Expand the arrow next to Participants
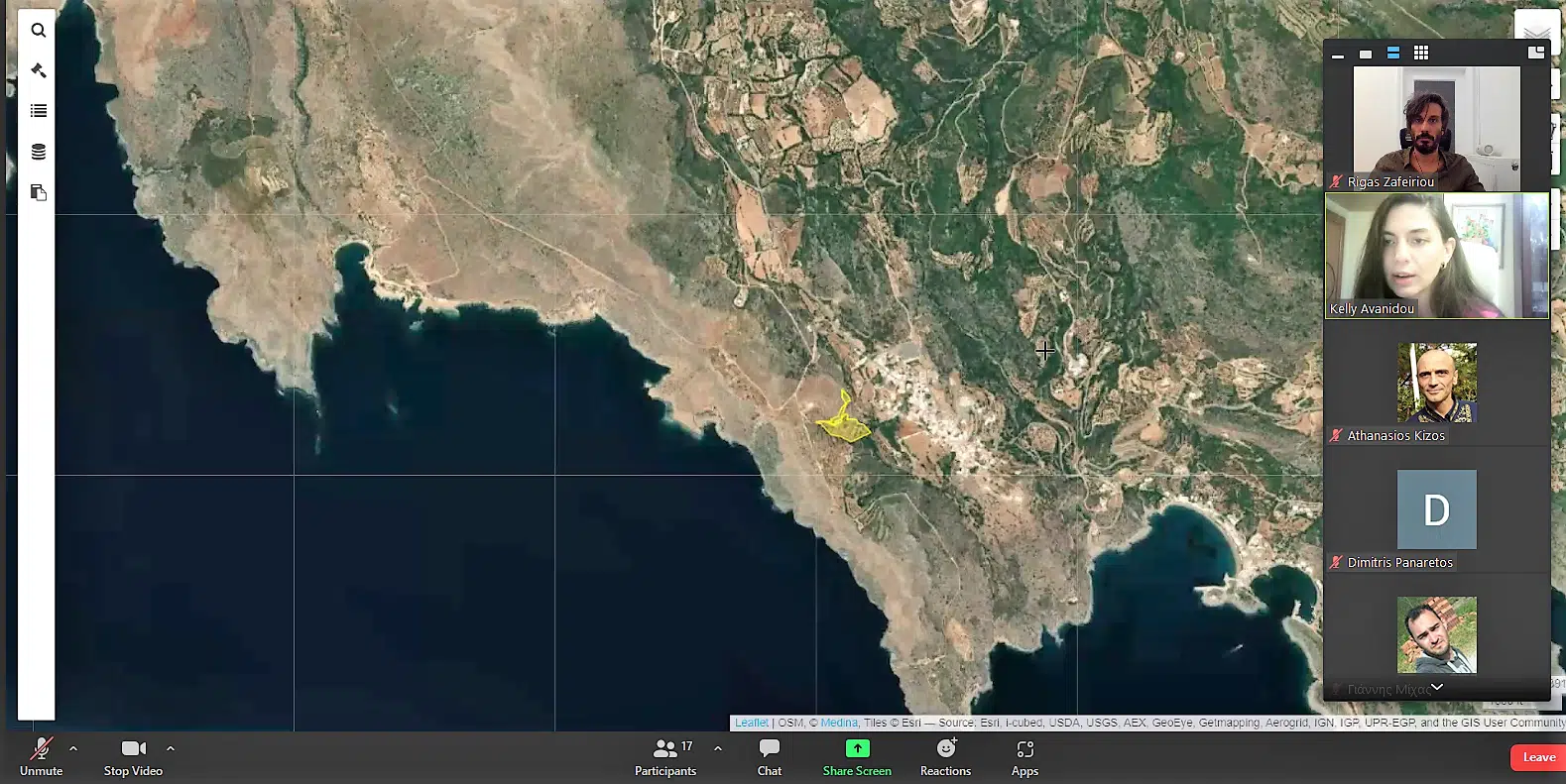Viewport: 1566px width, 784px height. pyautogui.click(x=718, y=749)
